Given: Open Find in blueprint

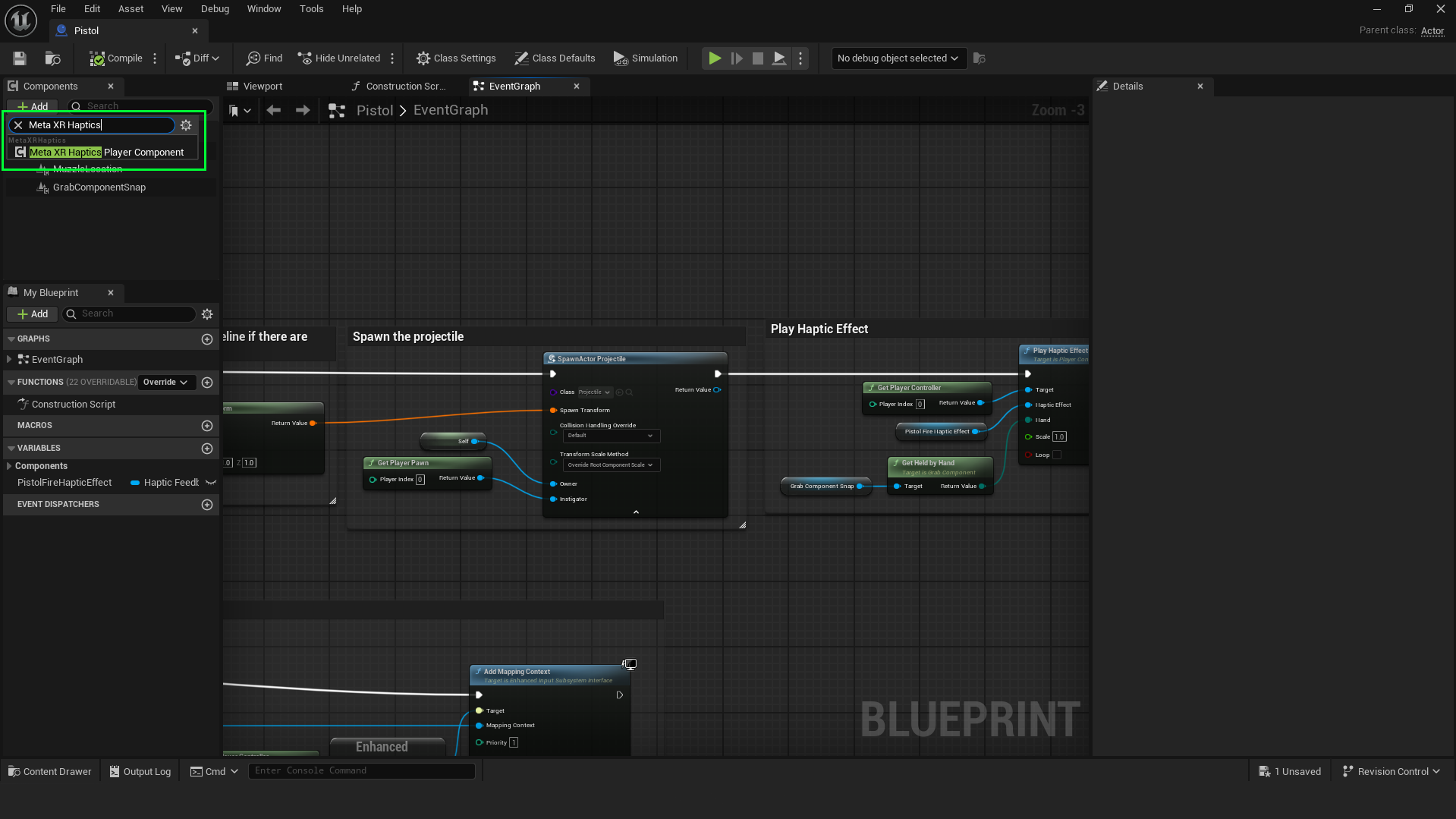Looking at the screenshot, I should (x=264, y=58).
